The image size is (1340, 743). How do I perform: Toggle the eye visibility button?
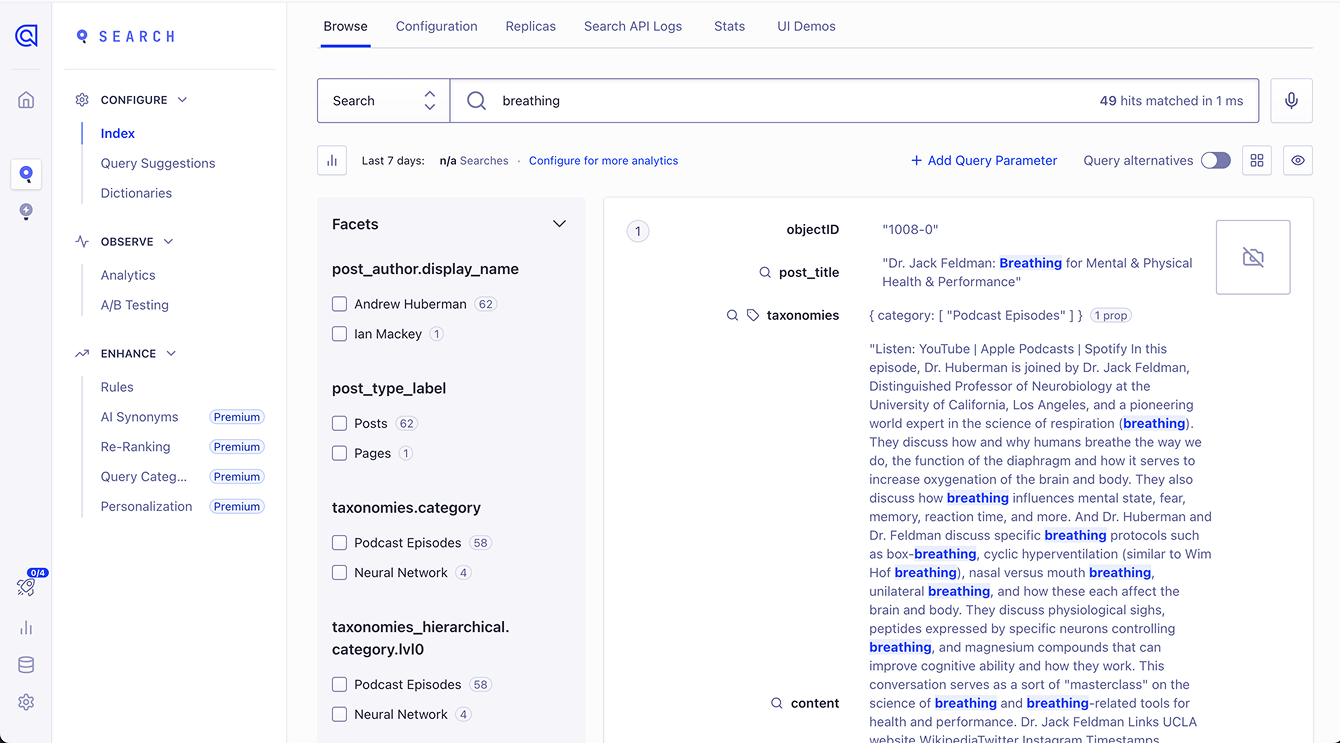pos(1298,160)
